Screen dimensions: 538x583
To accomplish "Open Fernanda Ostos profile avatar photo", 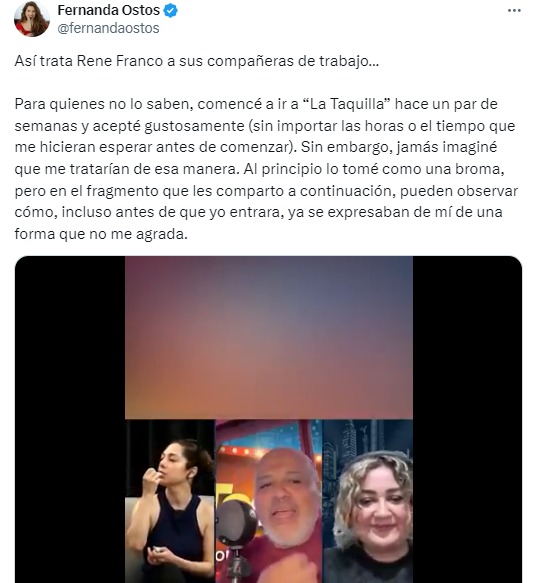I will [32, 19].
